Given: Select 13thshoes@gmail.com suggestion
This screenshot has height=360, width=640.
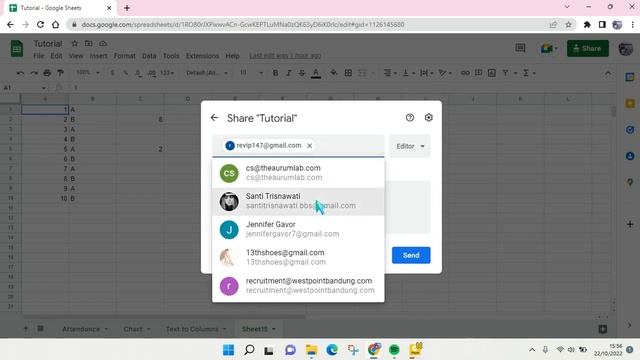Looking at the screenshot, I should (x=298, y=257).
